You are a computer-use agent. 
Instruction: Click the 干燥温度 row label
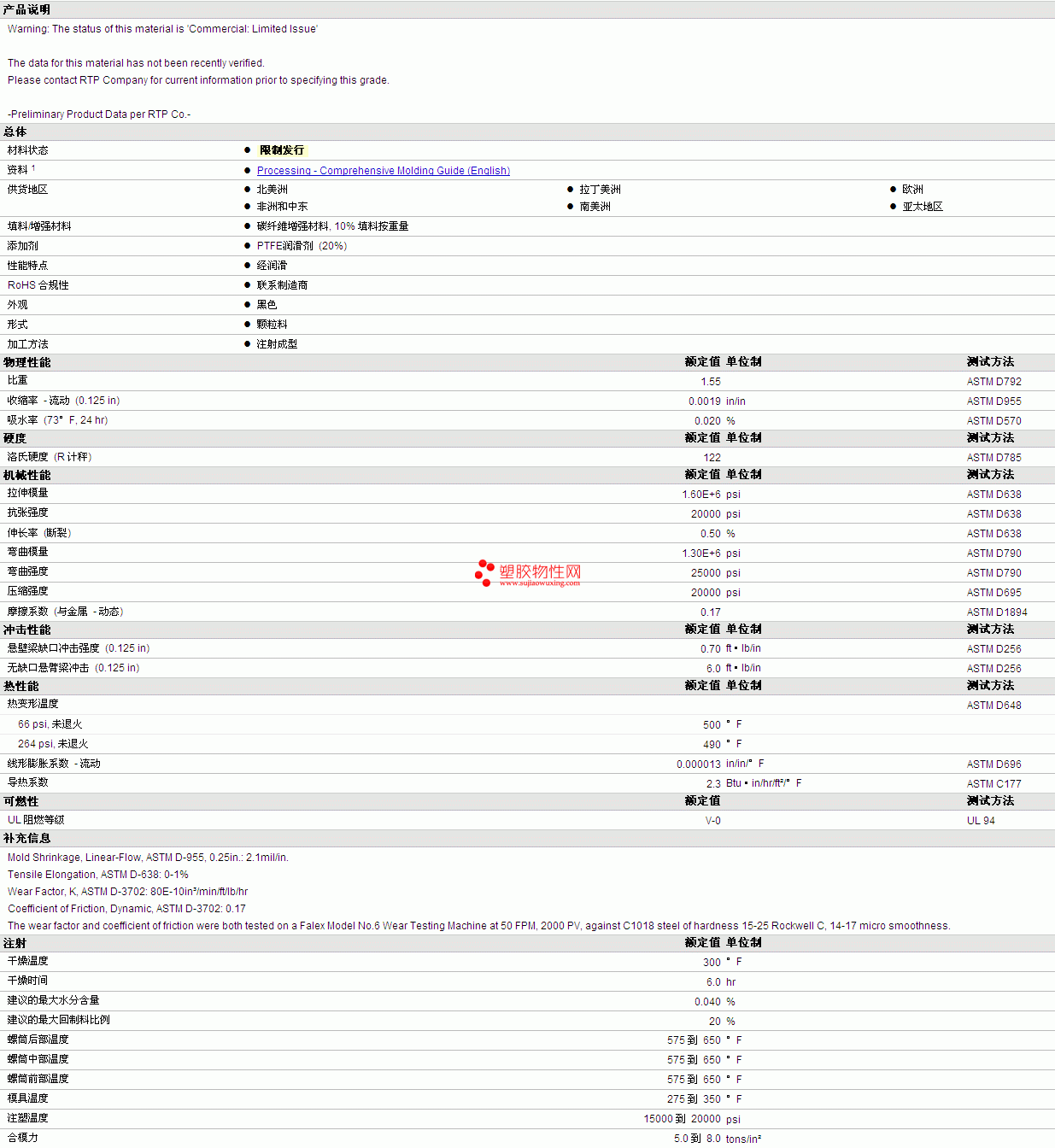[28, 961]
